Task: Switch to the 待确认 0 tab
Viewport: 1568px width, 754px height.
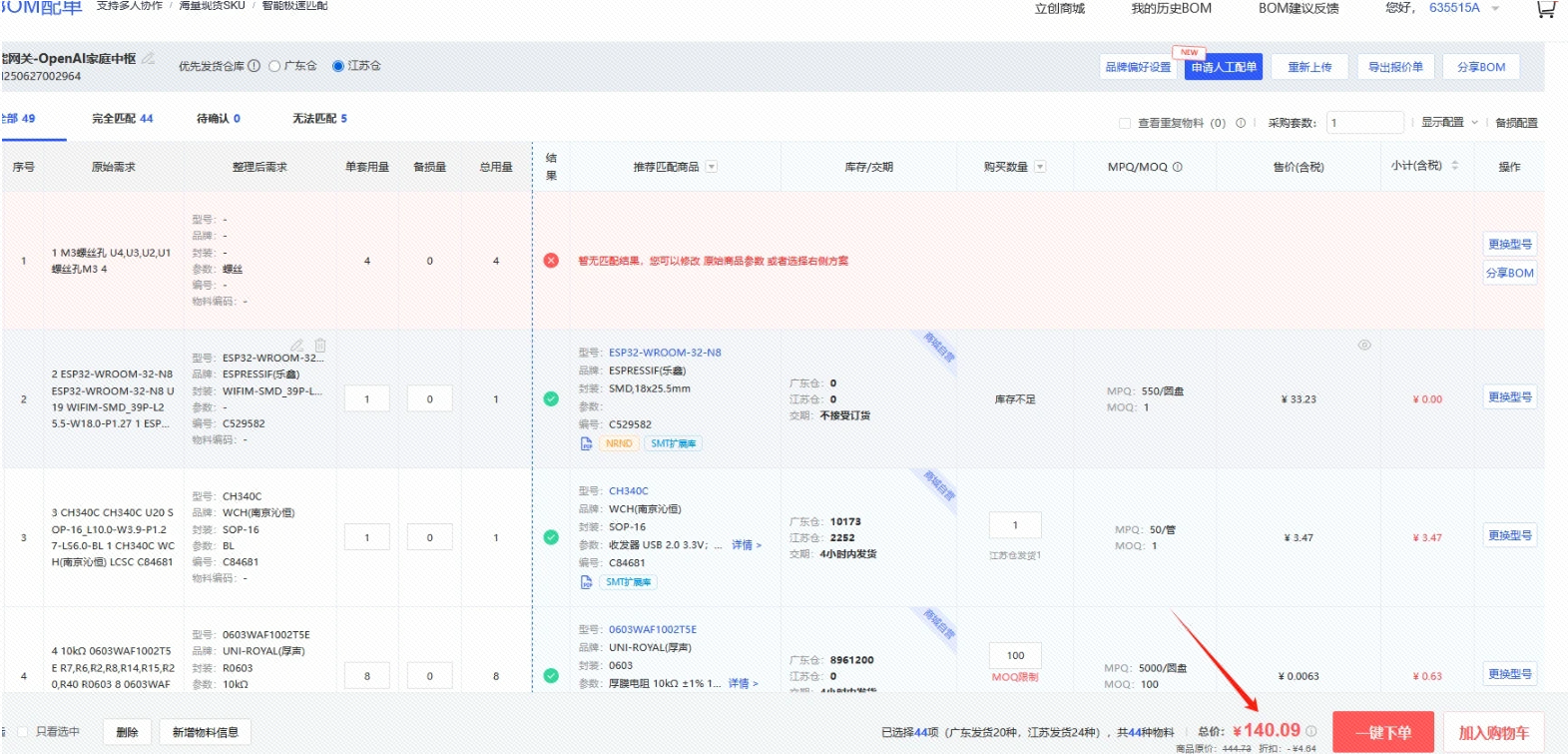Action: [x=219, y=118]
